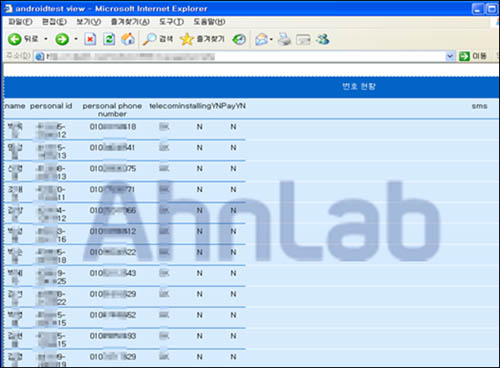The image size is (500, 368).
Task: Open the 도움말(H) menu
Action: [209, 22]
